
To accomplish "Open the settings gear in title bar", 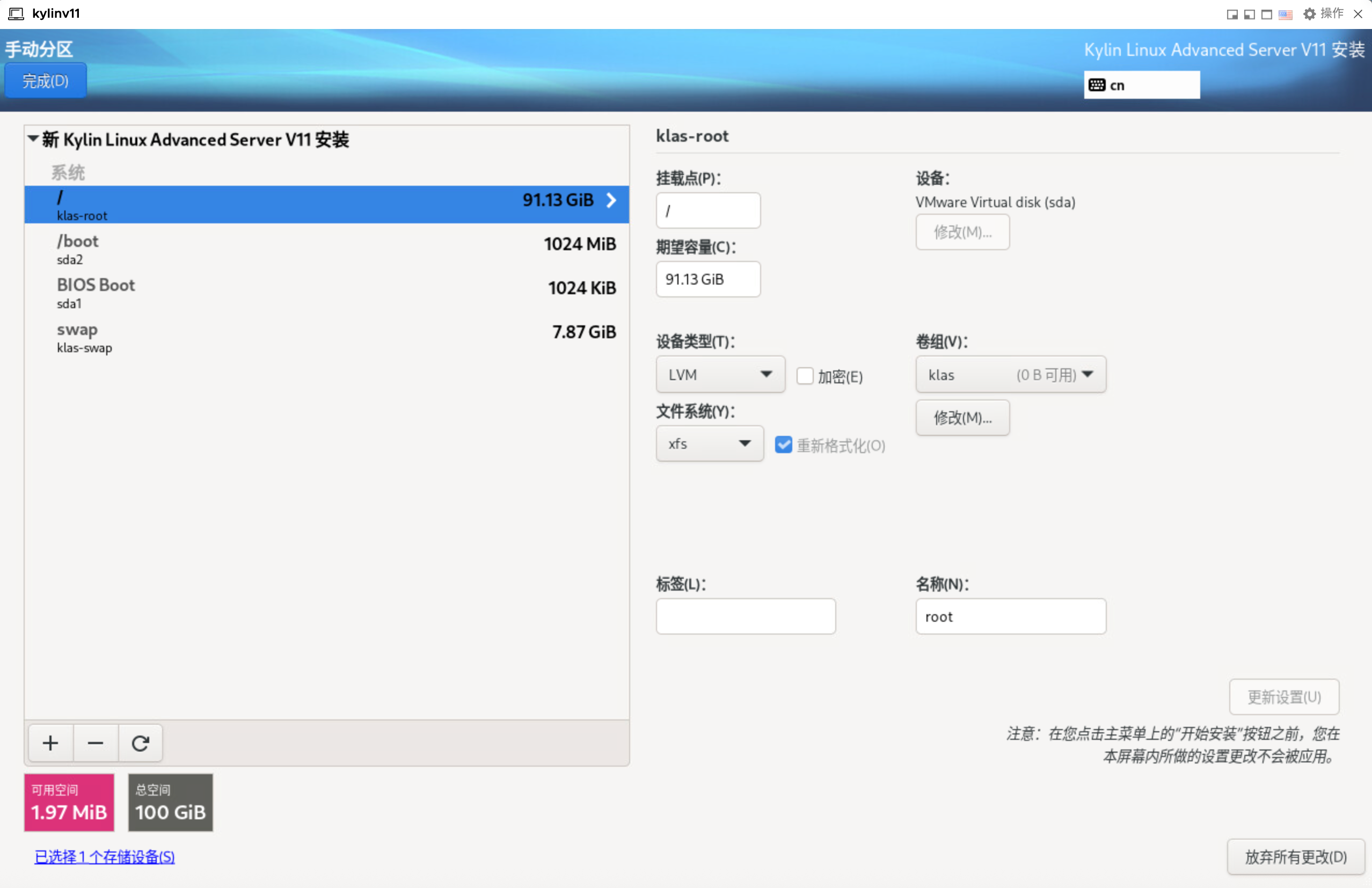I will click(x=1309, y=13).
